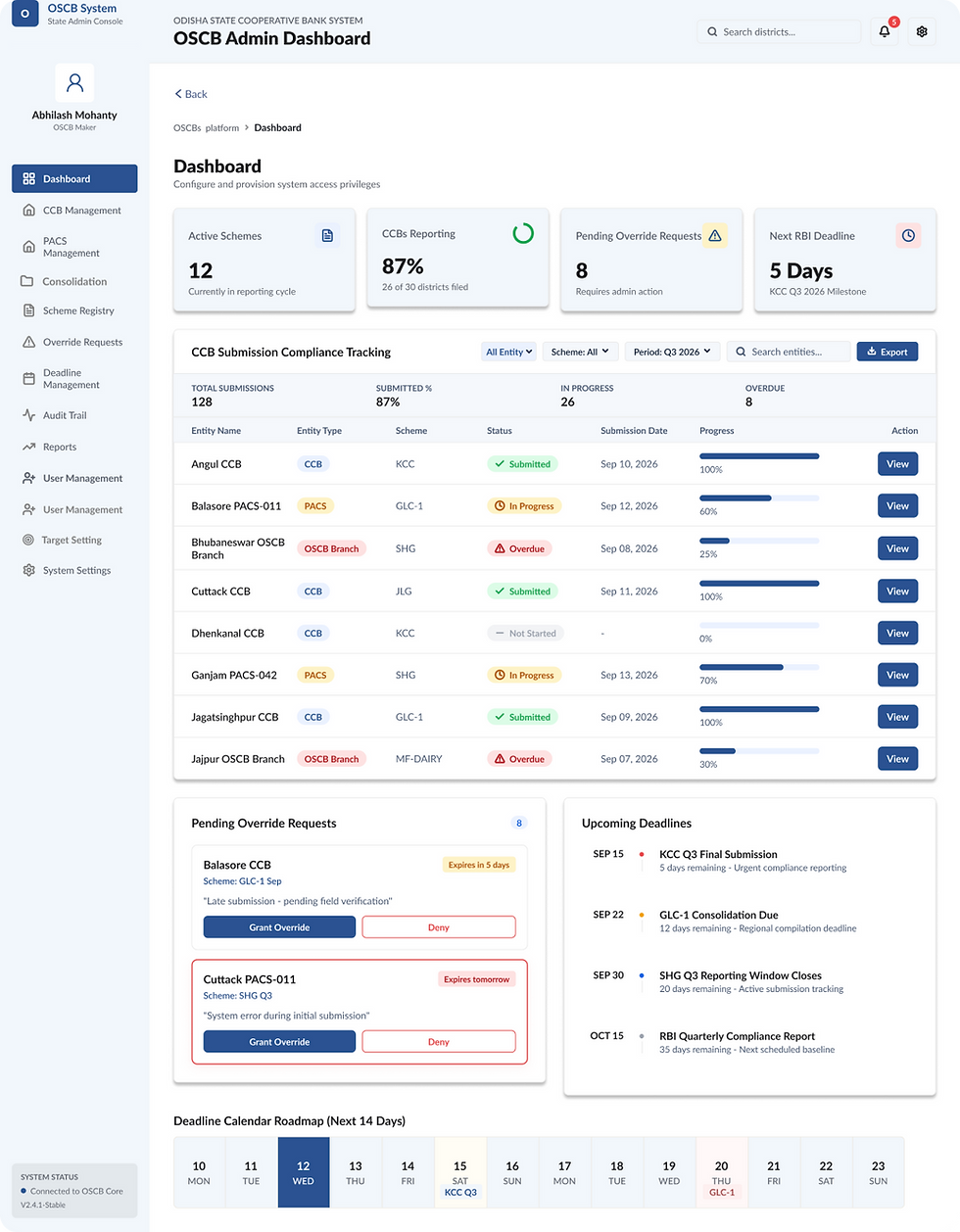
Task: Open Override Requests menu item
Action: (74, 342)
